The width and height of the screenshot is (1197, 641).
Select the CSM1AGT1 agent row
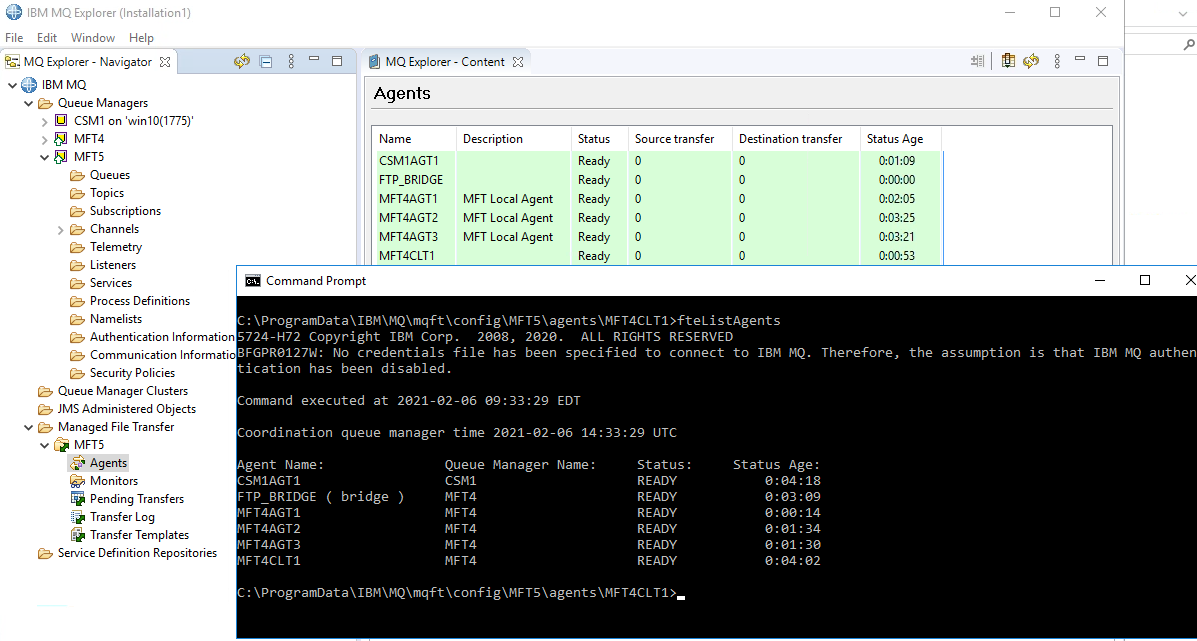click(x=658, y=161)
